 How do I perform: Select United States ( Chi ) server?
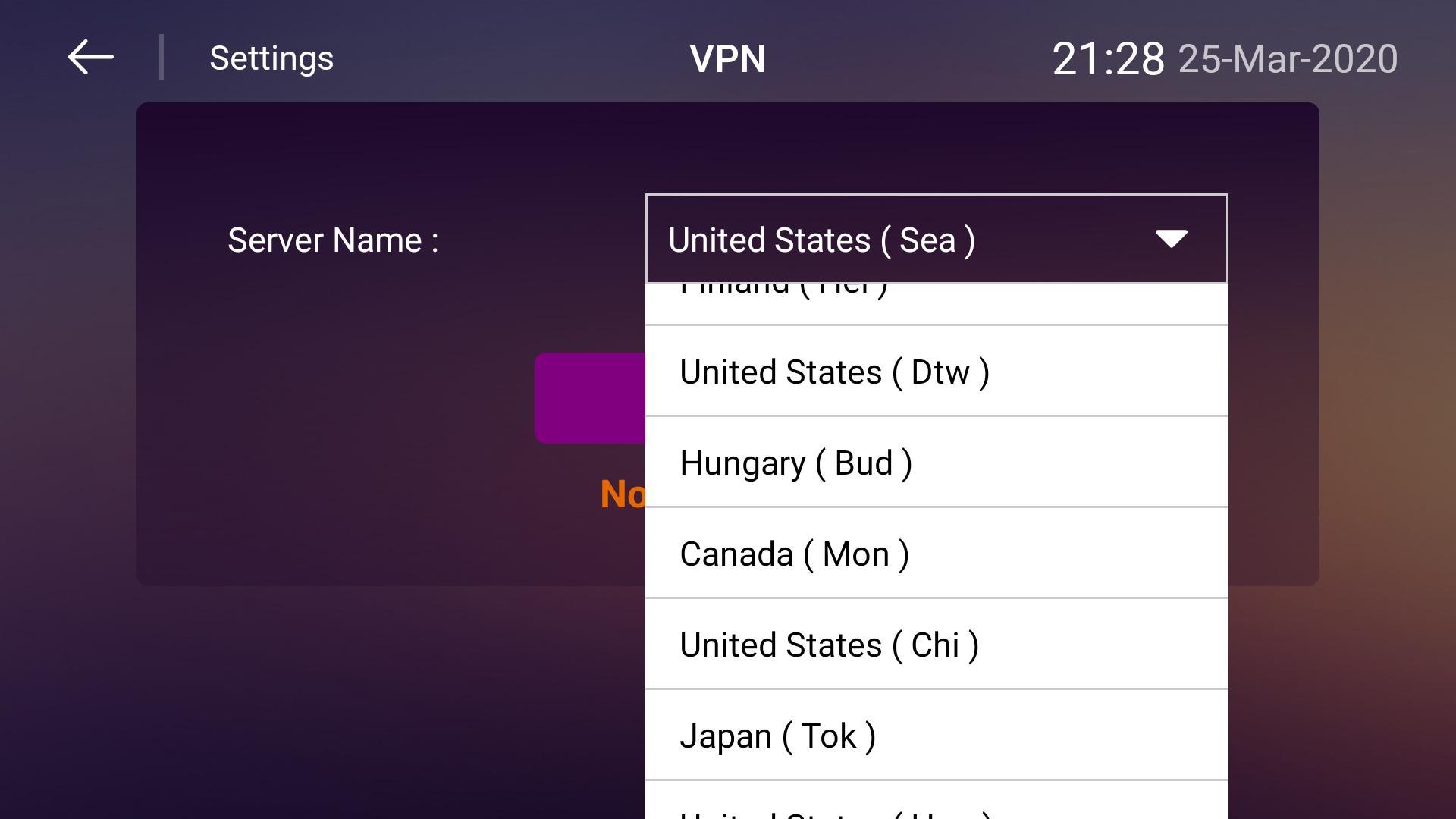pos(937,645)
